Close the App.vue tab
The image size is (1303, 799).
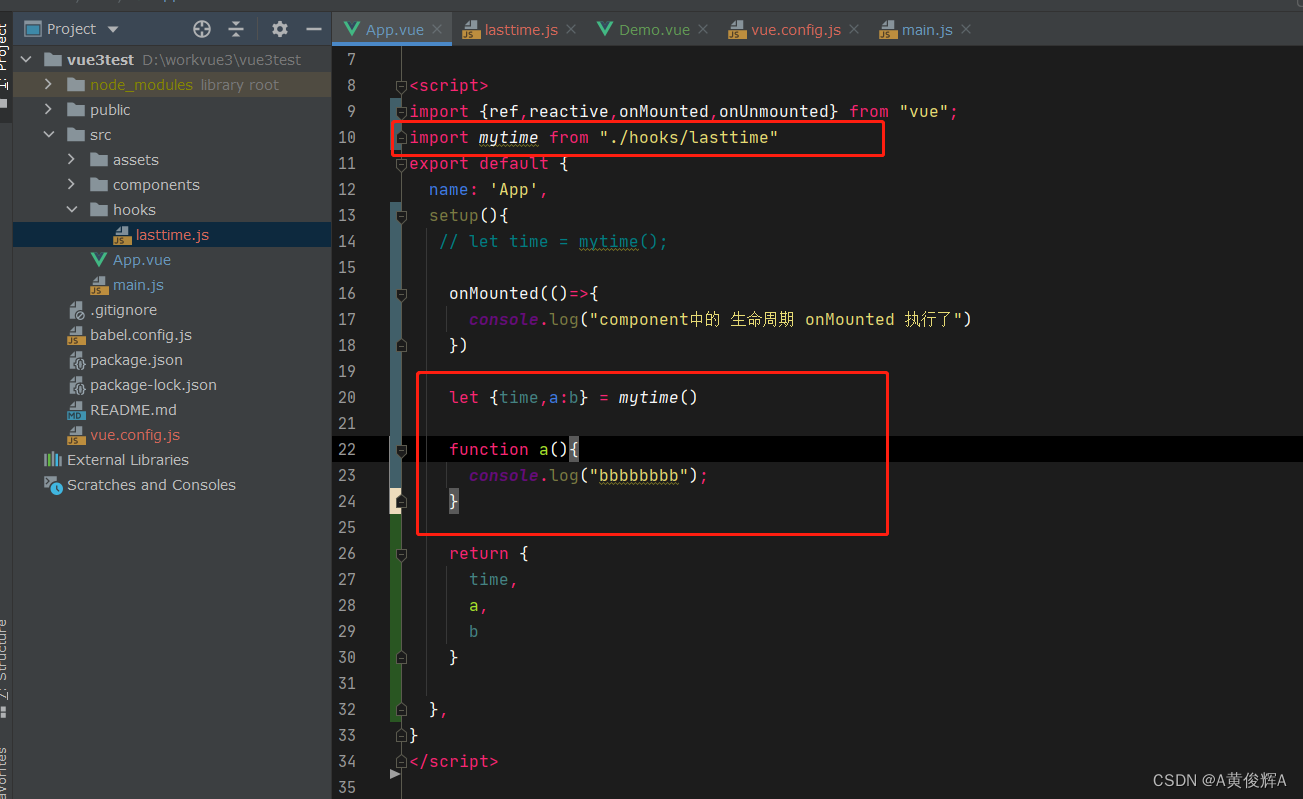pos(439,29)
